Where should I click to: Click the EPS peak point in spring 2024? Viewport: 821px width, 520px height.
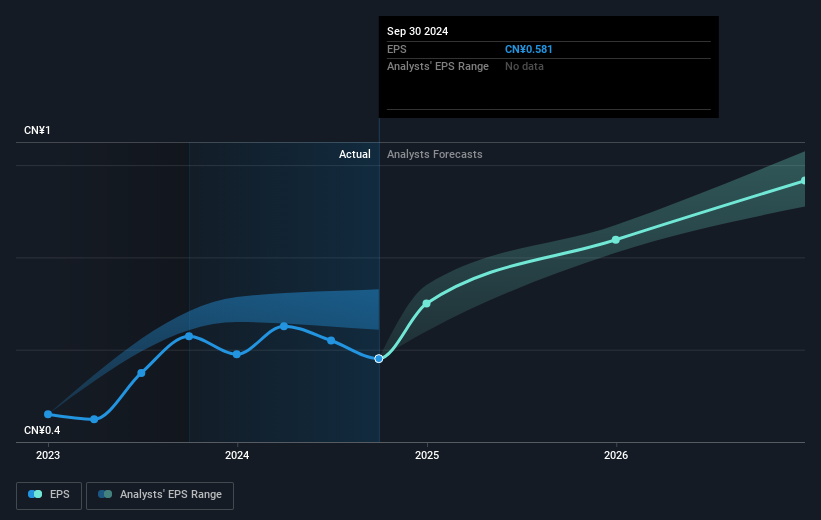(x=284, y=326)
